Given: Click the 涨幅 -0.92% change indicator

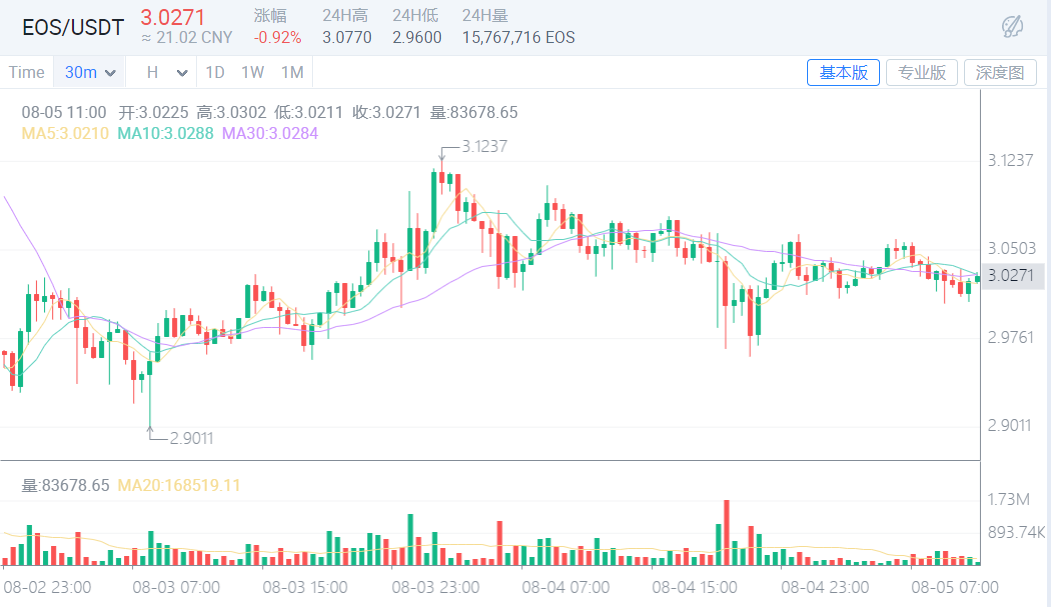Looking at the screenshot, I should click(x=279, y=27).
